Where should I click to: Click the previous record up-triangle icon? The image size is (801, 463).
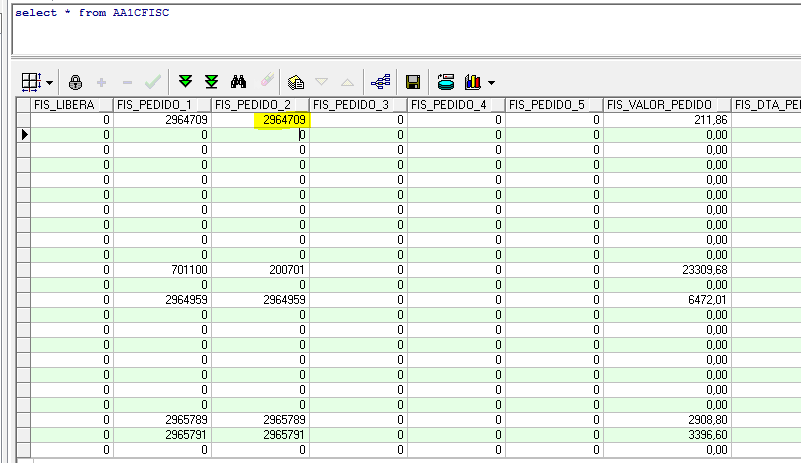pos(347,82)
